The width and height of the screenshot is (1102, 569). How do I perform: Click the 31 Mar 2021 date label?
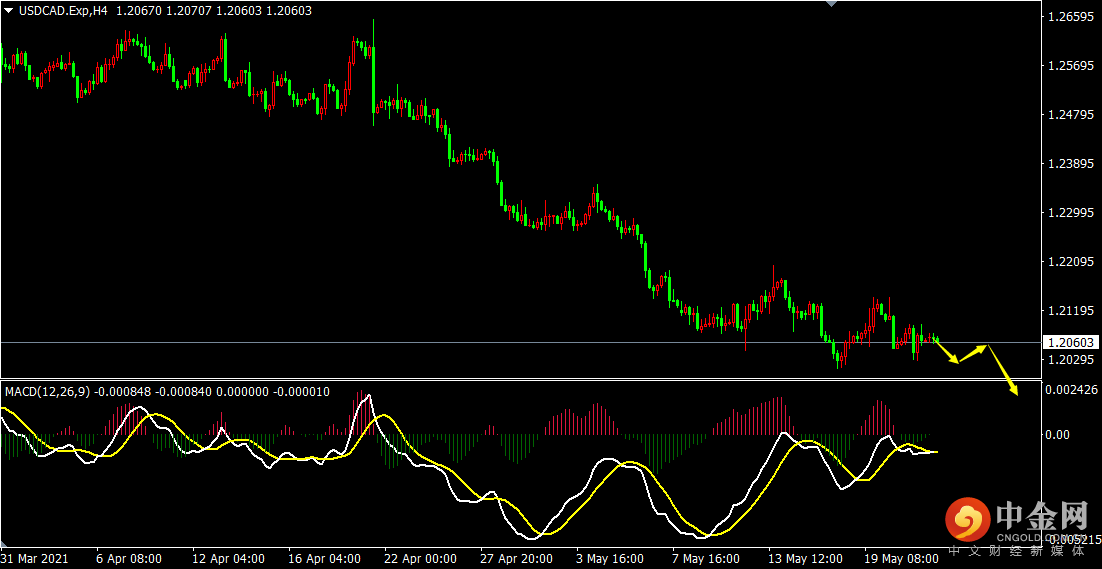(x=35, y=558)
